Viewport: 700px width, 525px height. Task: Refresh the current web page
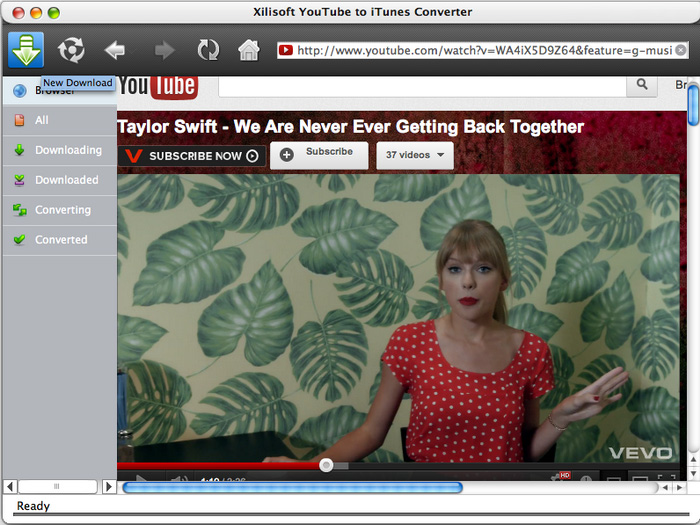click(x=208, y=49)
